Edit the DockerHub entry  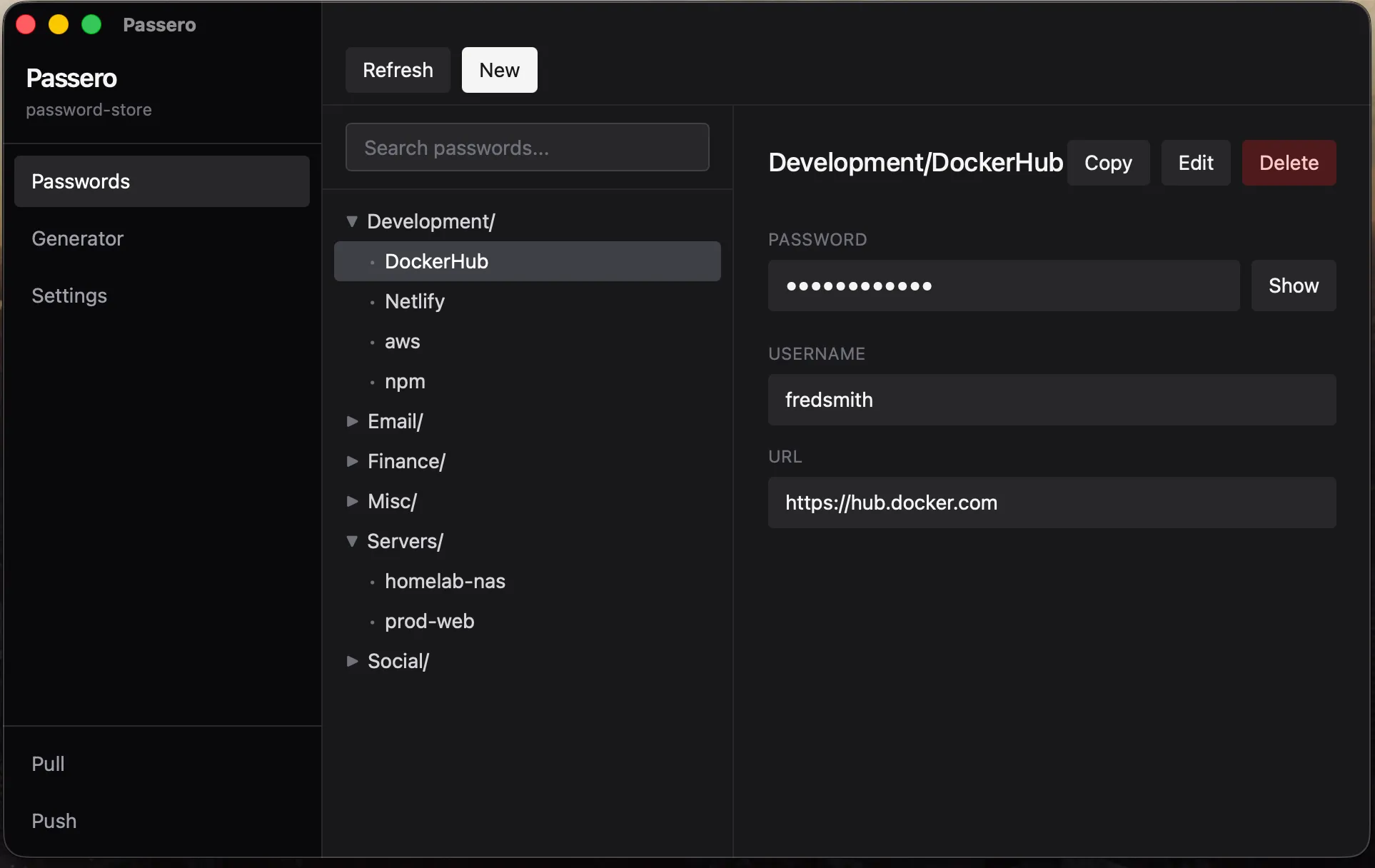click(x=1195, y=163)
